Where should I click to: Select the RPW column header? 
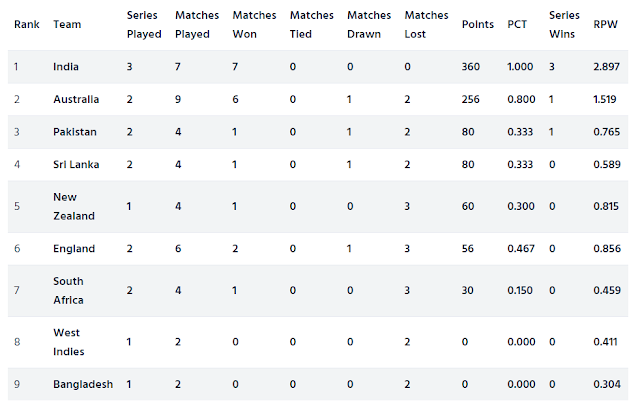tap(605, 24)
